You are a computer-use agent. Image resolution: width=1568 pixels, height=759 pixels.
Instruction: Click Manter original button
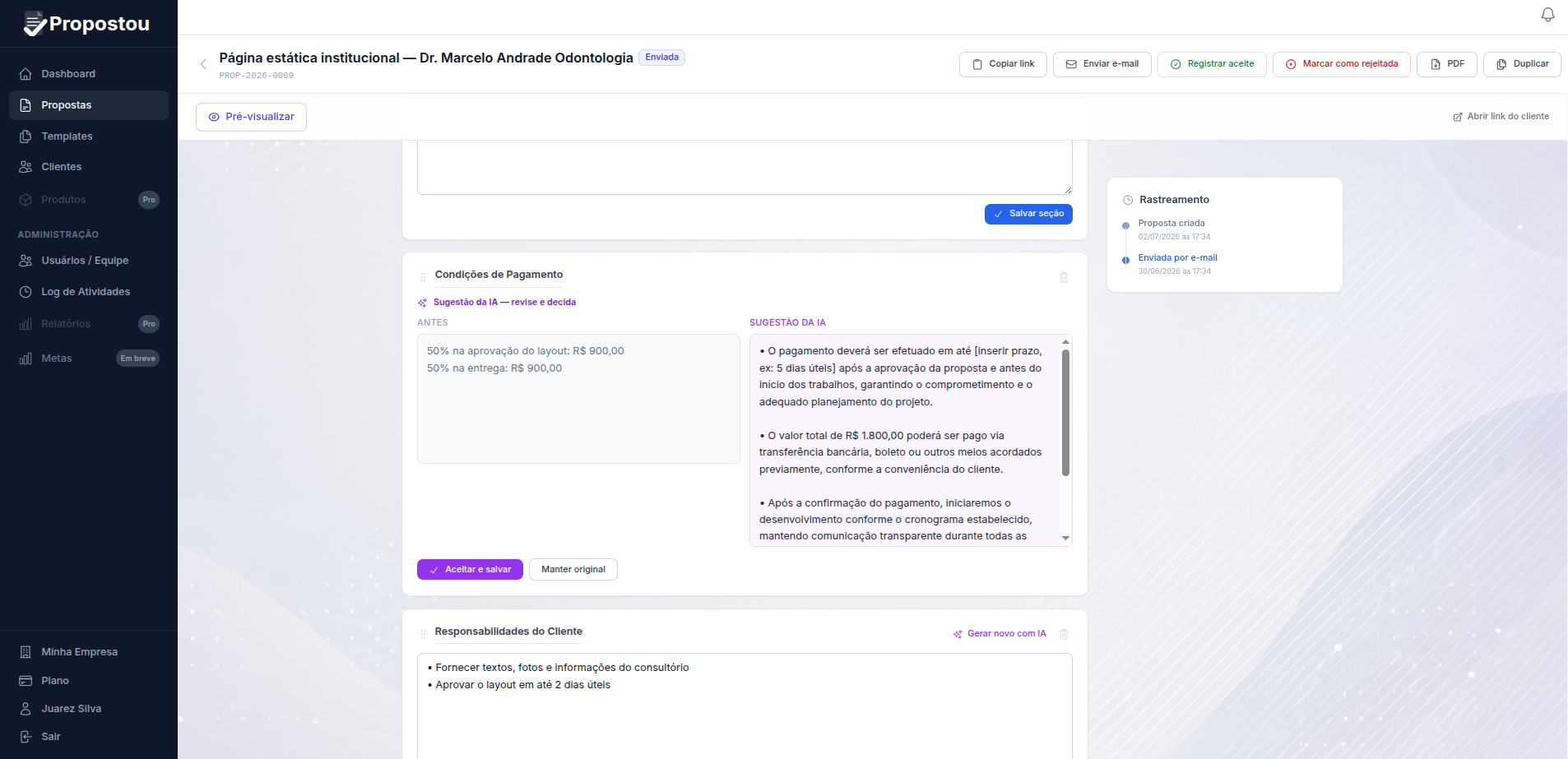pos(573,570)
